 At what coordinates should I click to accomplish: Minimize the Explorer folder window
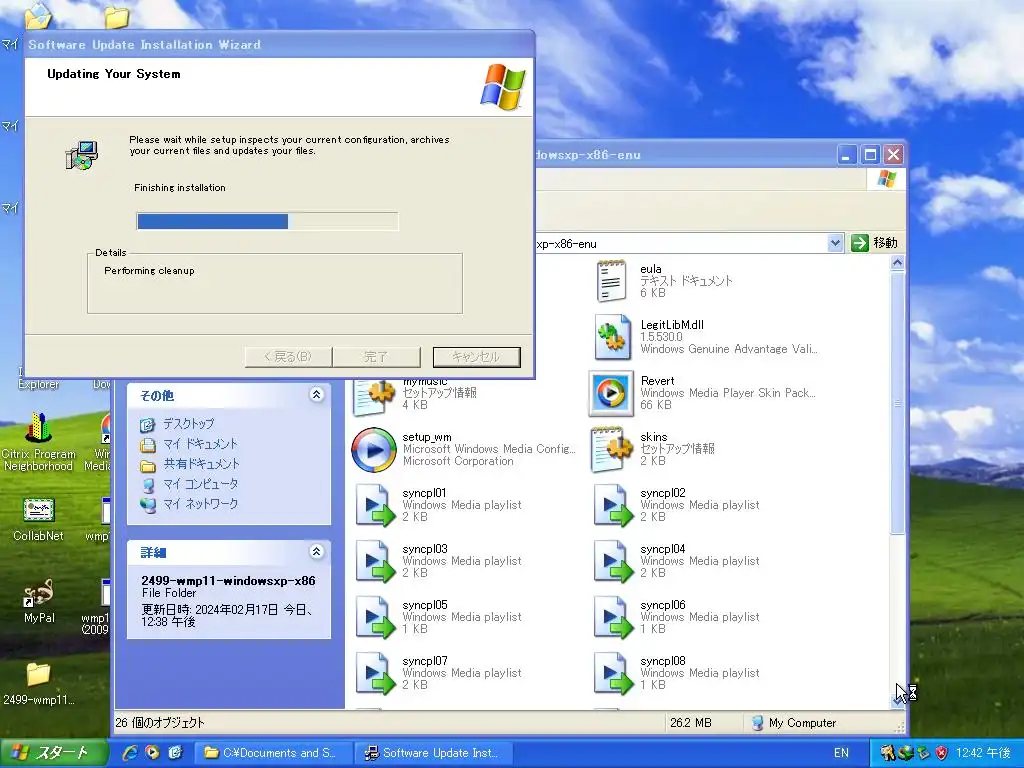(847, 155)
